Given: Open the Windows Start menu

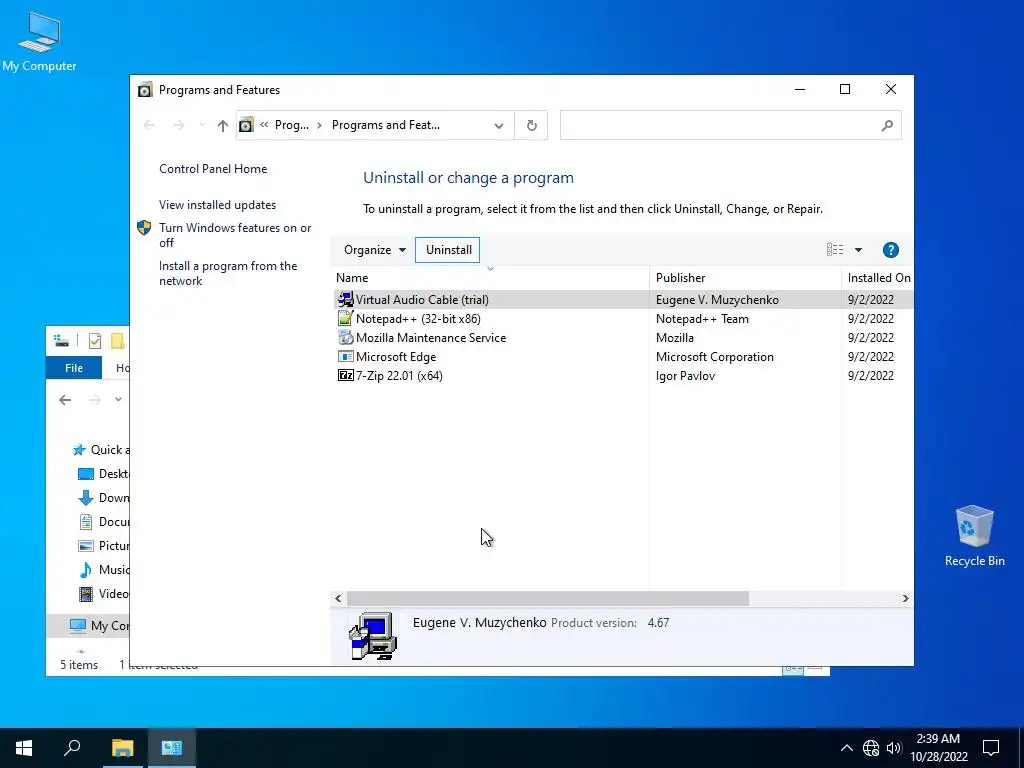Looking at the screenshot, I should [24, 748].
